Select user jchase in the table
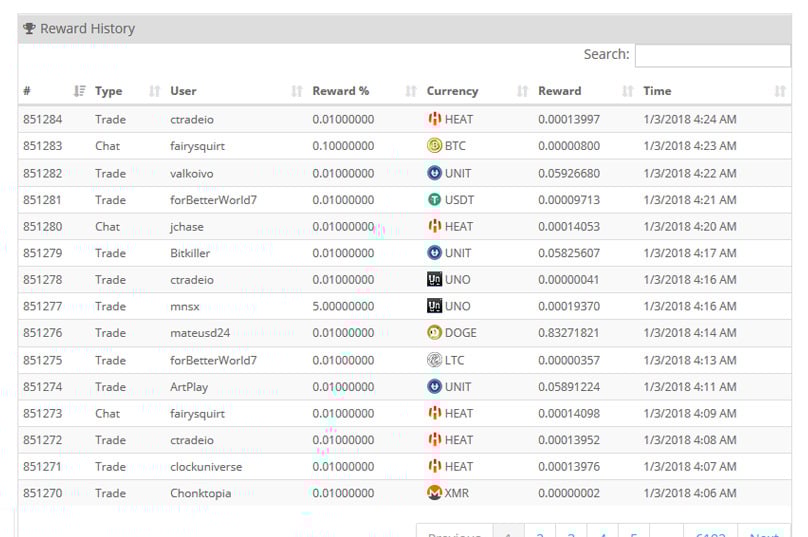The width and height of the screenshot is (808, 537). (187, 227)
